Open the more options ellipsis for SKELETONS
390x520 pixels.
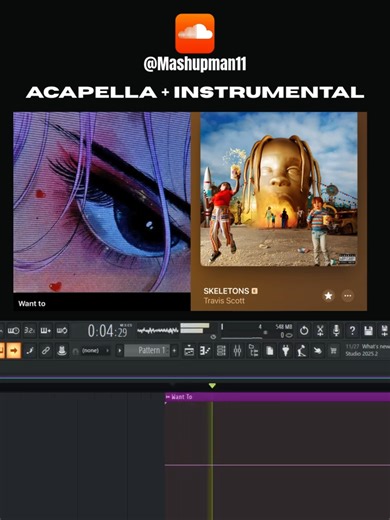348,296
